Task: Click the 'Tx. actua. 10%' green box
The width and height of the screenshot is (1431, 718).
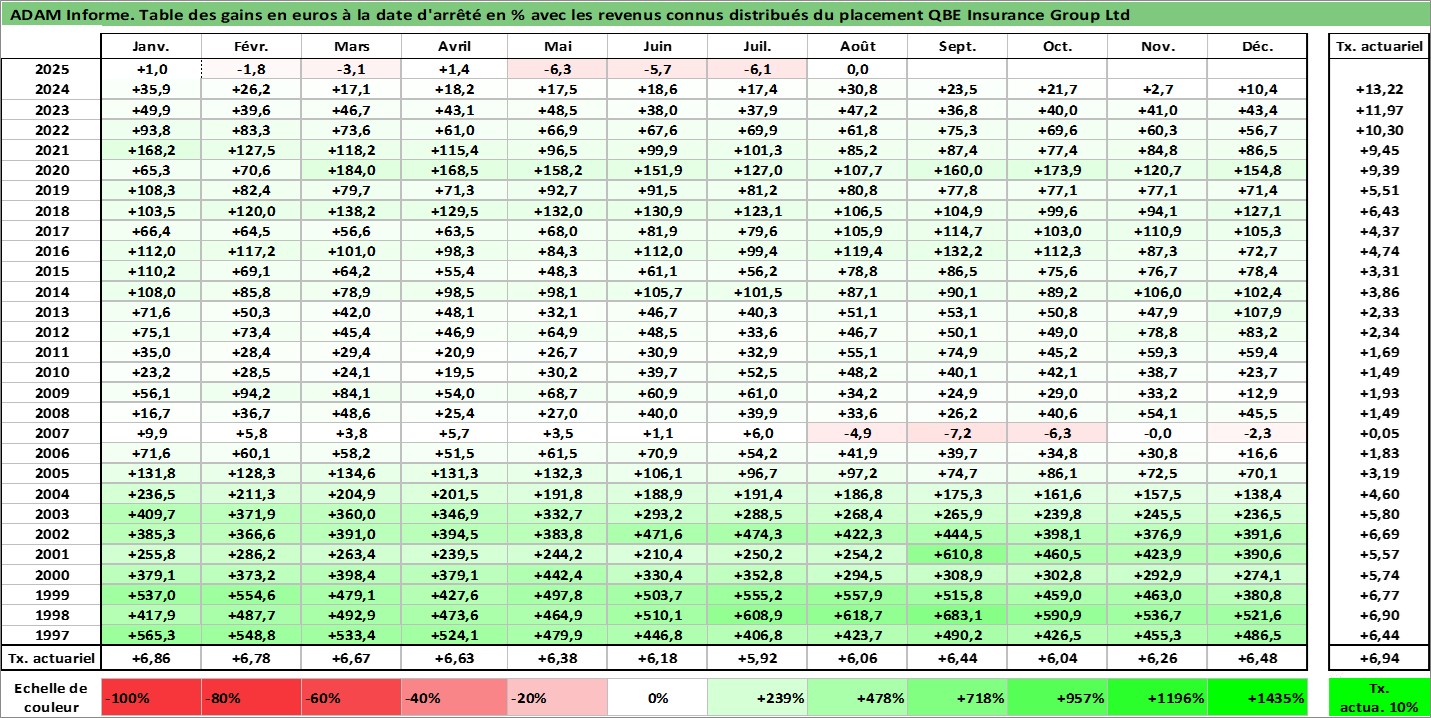Action: [1380, 698]
